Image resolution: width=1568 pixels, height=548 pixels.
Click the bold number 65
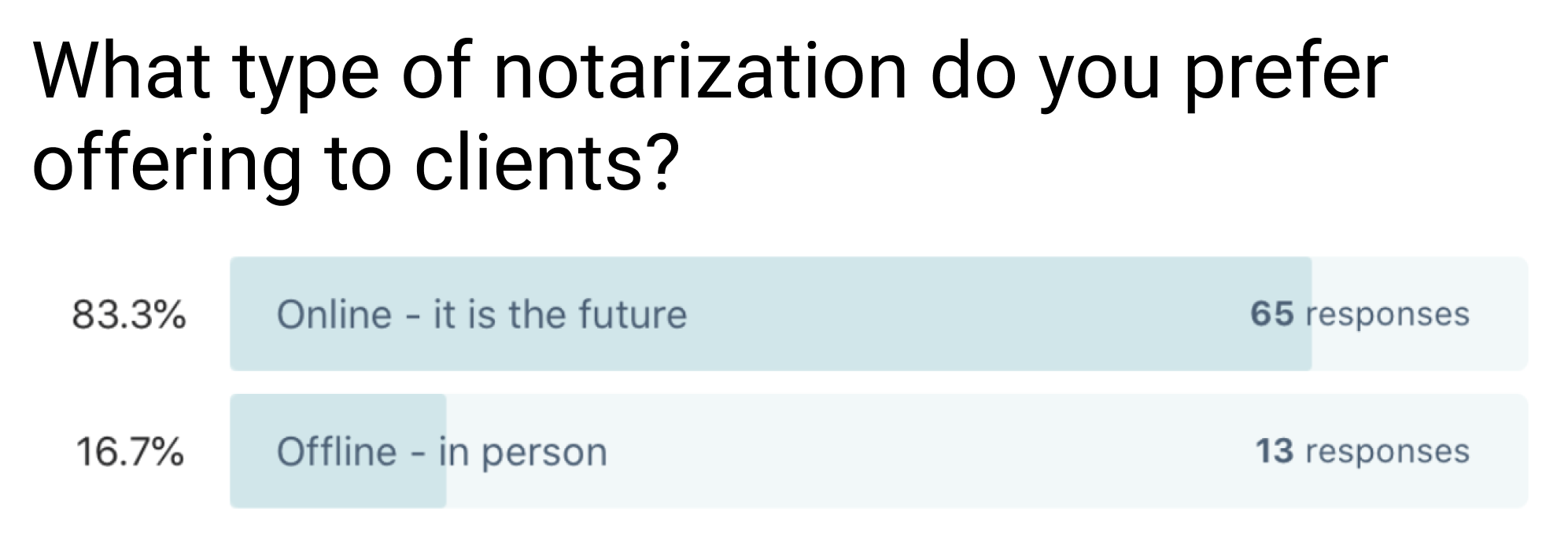tap(1271, 314)
